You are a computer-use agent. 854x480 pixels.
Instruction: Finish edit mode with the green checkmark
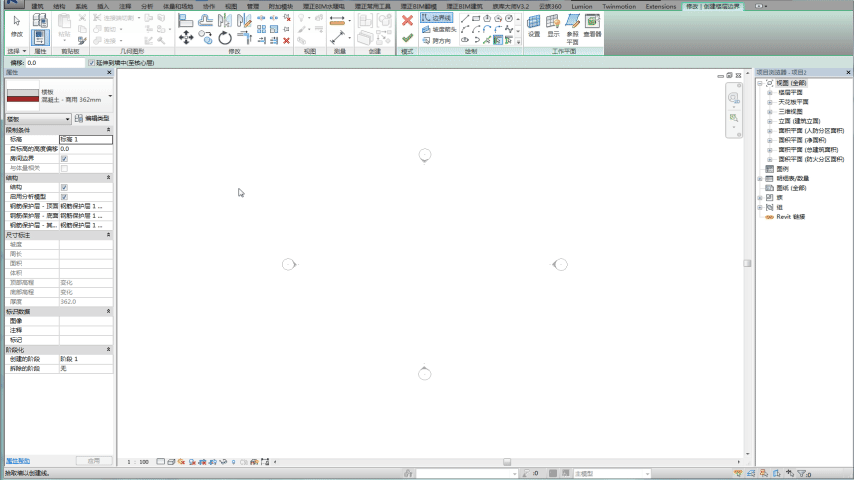tap(407, 38)
